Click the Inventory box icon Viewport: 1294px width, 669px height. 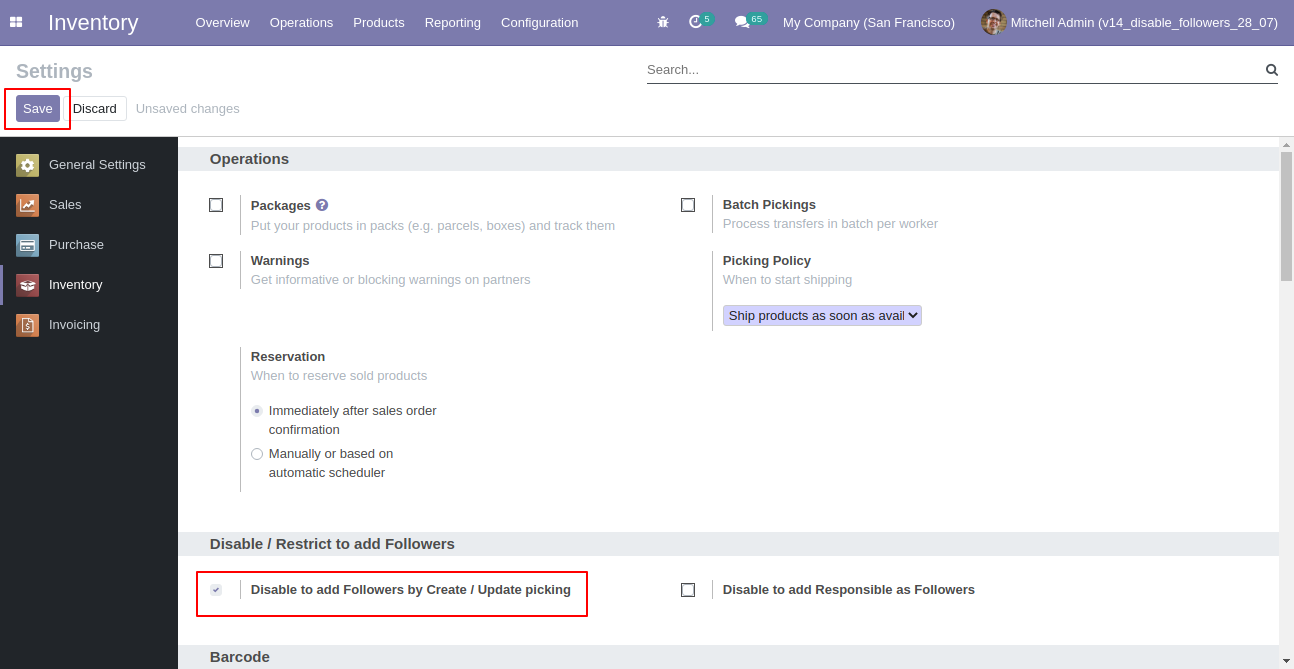pyautogui.click(x=27, y=285)
